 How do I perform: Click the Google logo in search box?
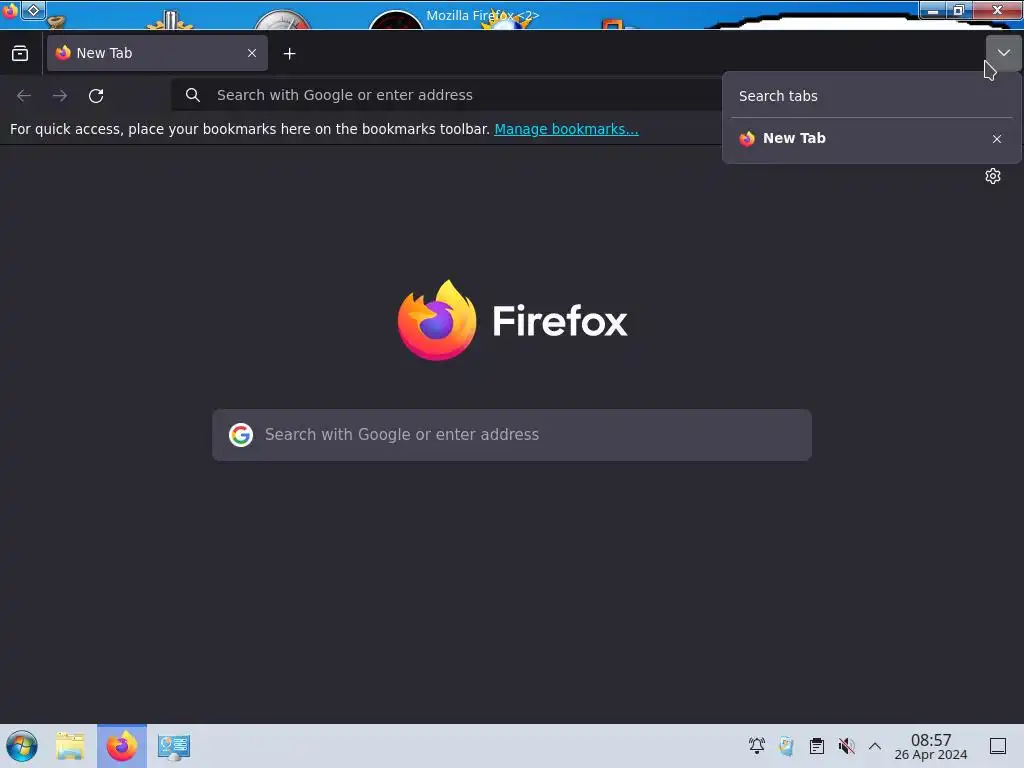(x=241, y=435)
